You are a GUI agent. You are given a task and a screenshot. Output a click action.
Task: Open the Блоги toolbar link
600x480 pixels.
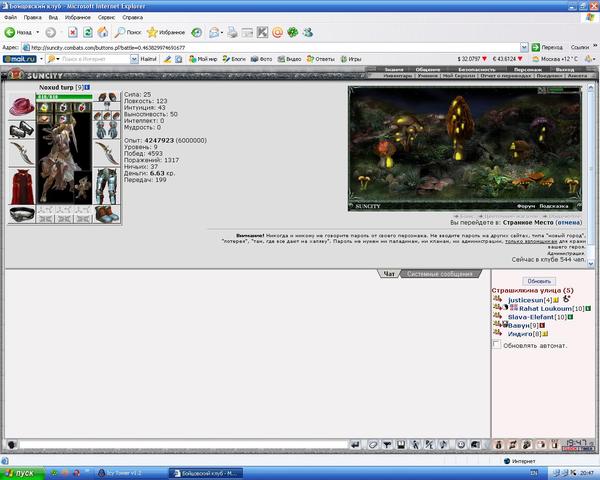click(x=234, y=59)
